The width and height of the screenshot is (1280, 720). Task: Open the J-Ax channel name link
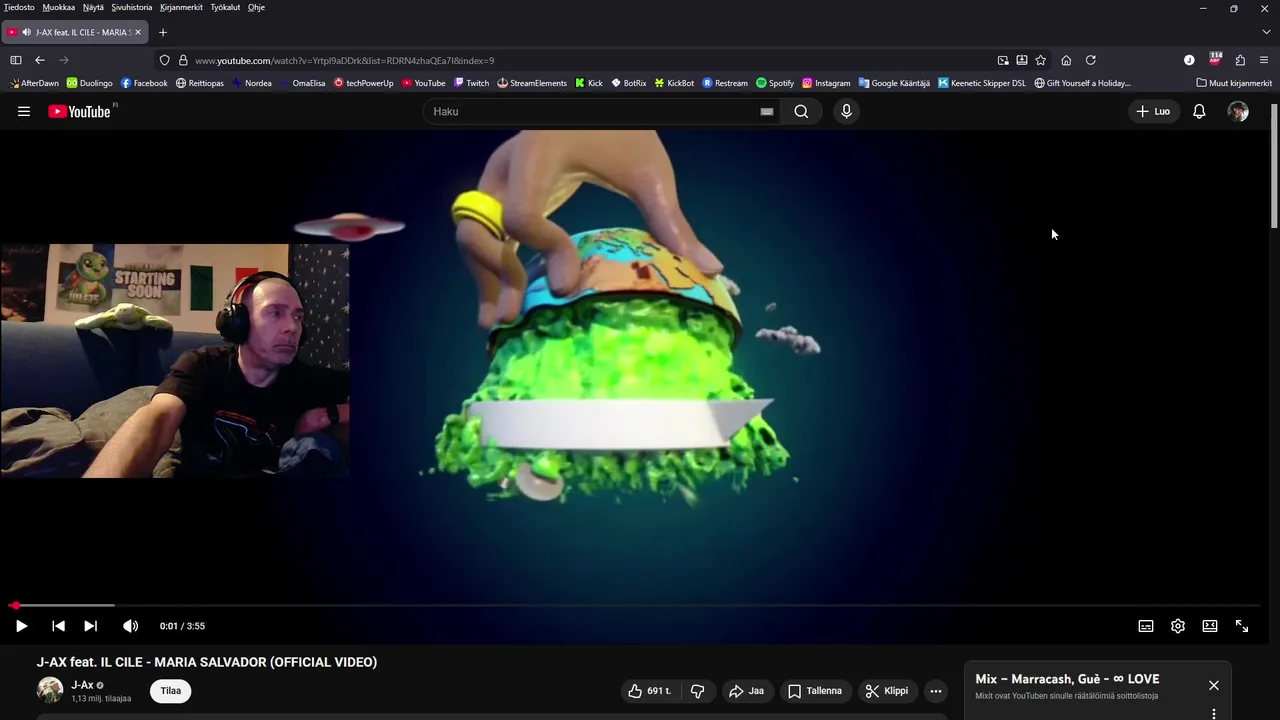pos(82,685)
